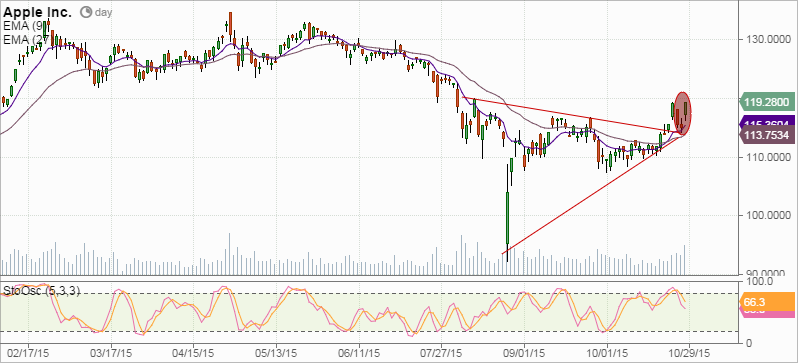The width and height of the screenshot is (798, 363).
Task: Click the StoOsc (5,3,3) indicator label
Action: [x=41, y=291]
